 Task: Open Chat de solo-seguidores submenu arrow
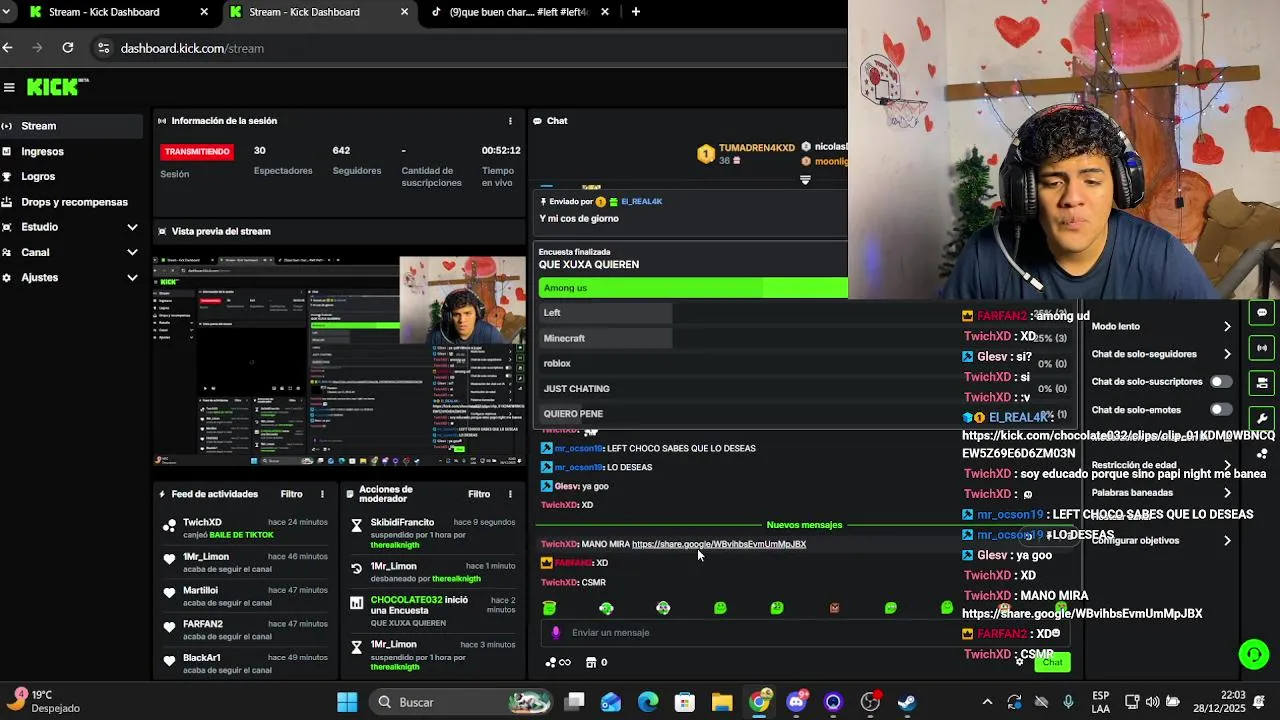[x=1227, y=354]
